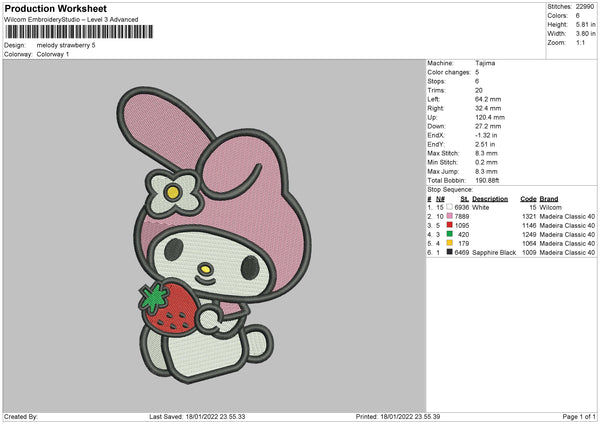Select "Wilcom EmbroideryStudio – Level 3 Advanced" text
Image resolution: width=600 pixels, height=424 pixels.
tap(71, 20)
